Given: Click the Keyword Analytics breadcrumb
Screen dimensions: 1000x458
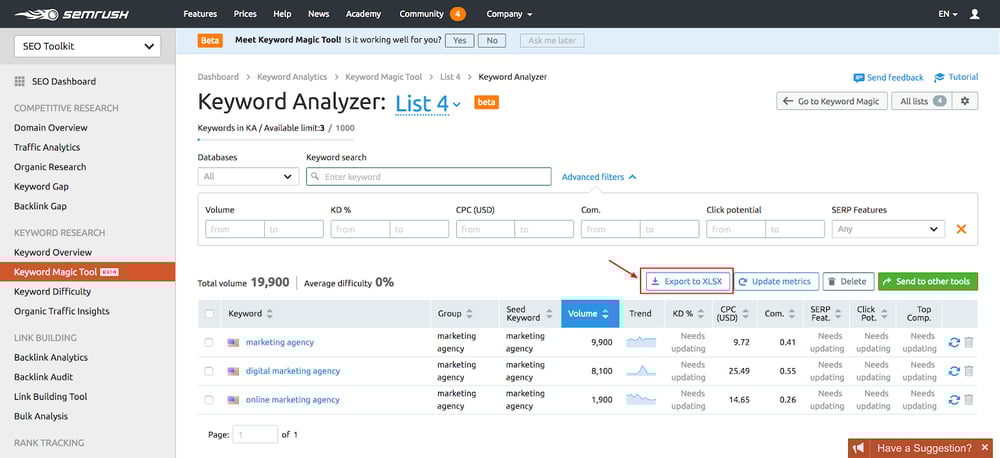Looking at the screenshot, I should pyautogui.click(x=292, y=77).
